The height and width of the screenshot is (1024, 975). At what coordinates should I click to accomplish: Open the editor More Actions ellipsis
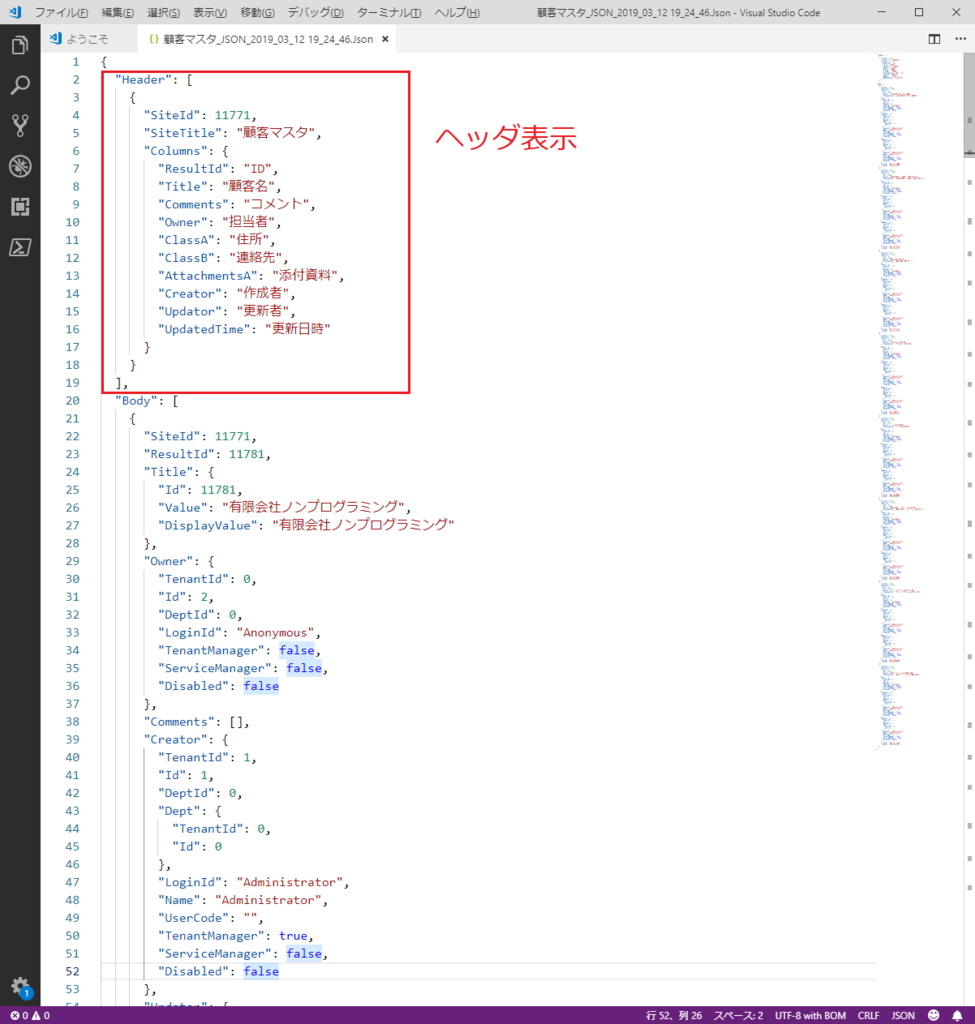pos(961,39)
